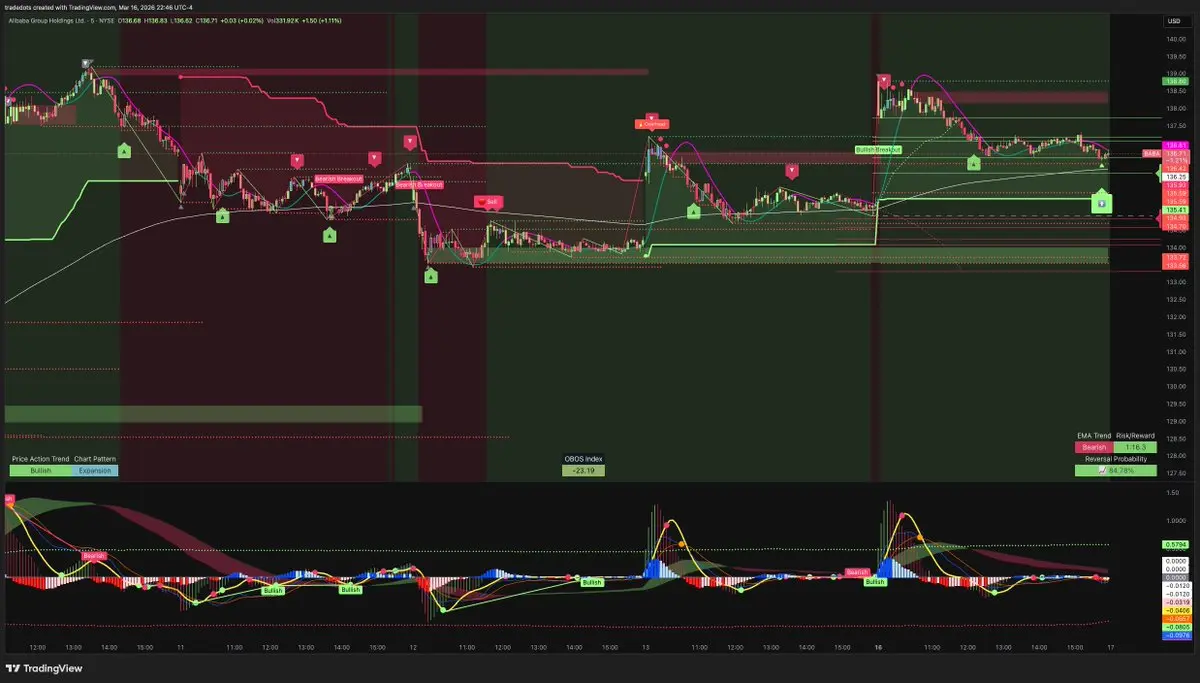
Task: Click the TradingView logo at the bottom
Action: [x=44, y=669]
